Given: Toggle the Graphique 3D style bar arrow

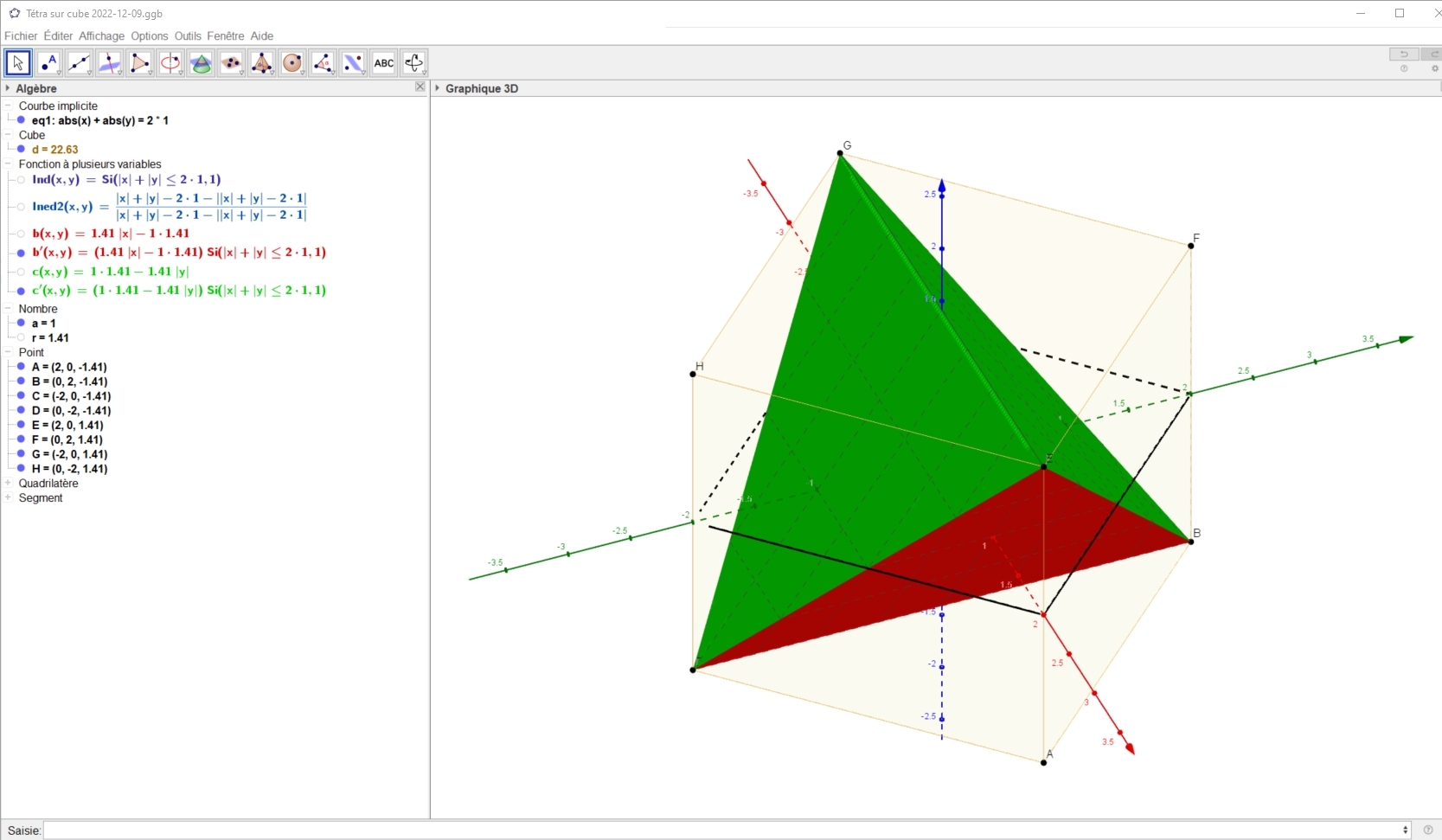Looking at the screenshot, I should [x=438, y=88].
